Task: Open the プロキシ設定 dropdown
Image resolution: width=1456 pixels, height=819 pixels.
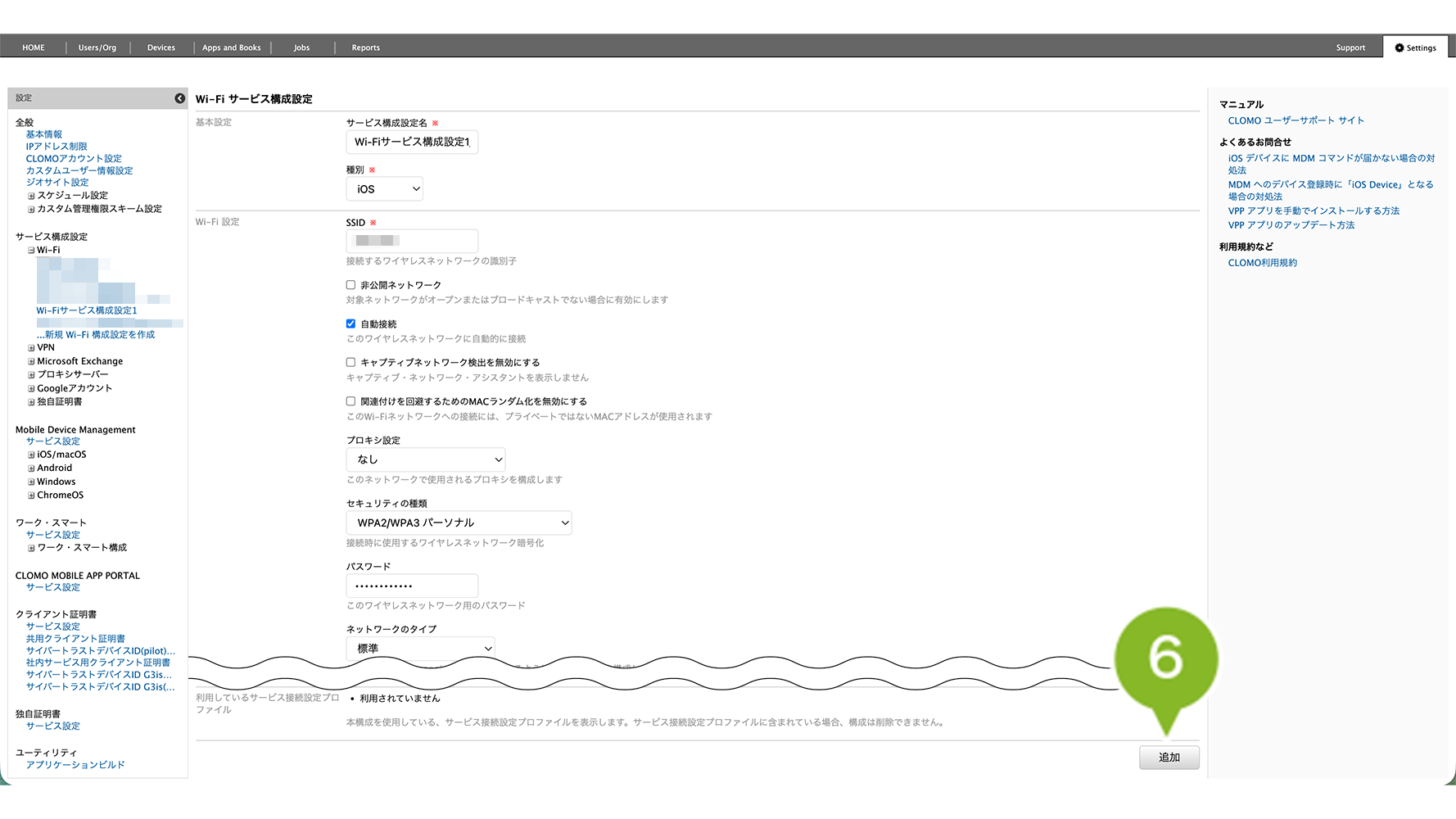Action: pyautogui.click(x=426, y=459)
